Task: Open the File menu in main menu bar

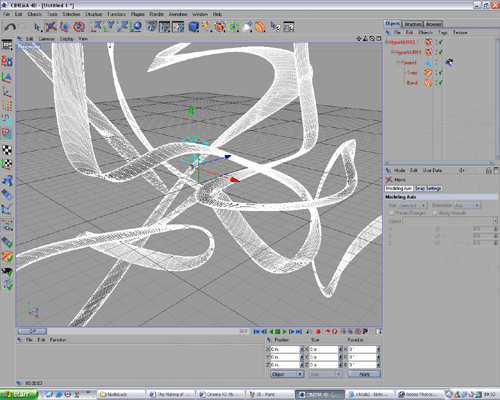Action: [x=6, y=14]
